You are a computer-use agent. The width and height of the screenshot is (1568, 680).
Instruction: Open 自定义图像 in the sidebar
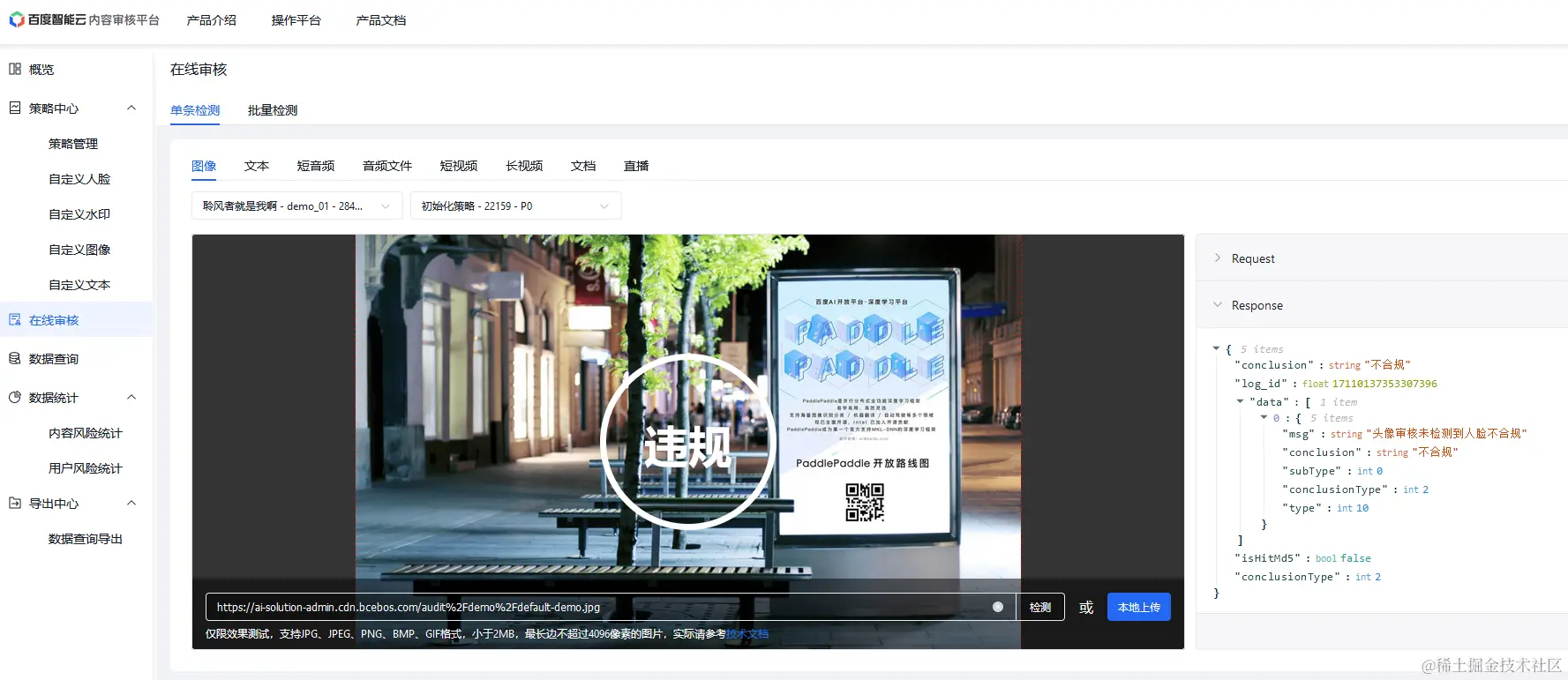pos(79,250)
